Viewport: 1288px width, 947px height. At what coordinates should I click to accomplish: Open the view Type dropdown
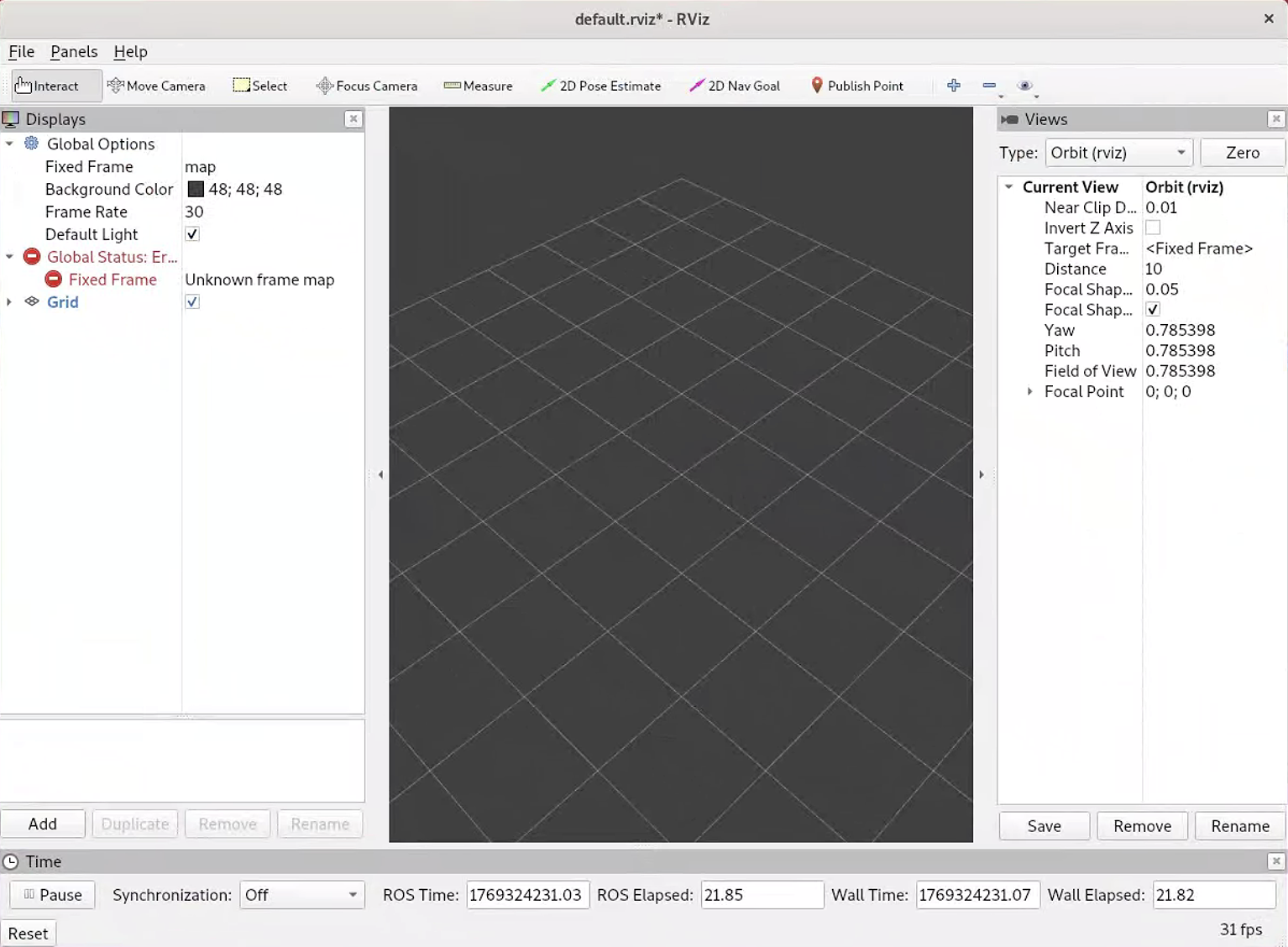(1118, 153)
